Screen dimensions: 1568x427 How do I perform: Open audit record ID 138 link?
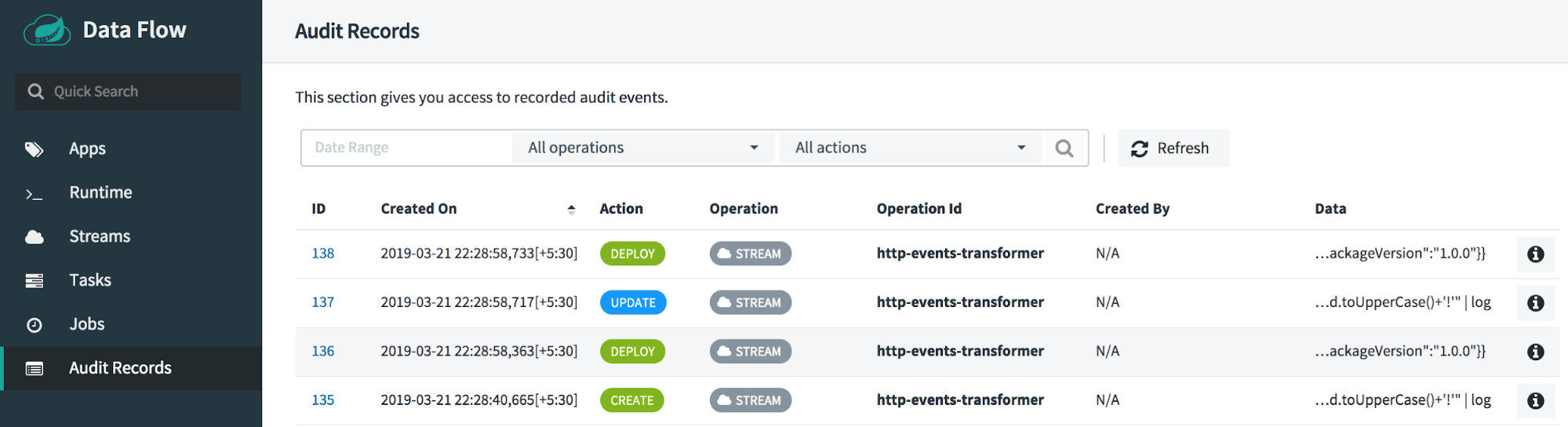(x=322, y=254)
